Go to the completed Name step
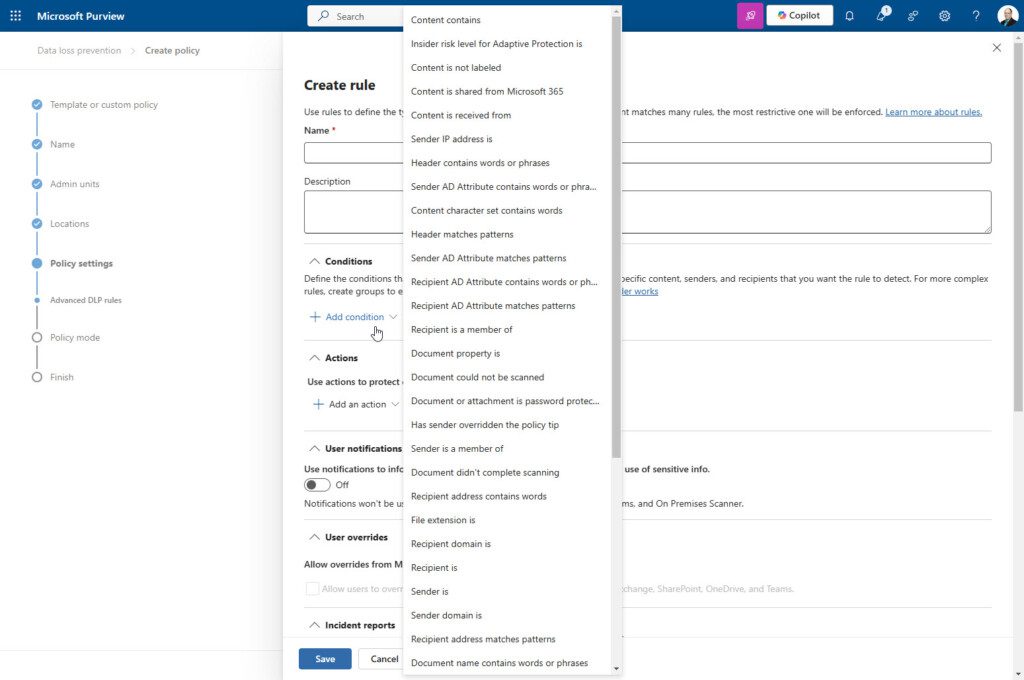 [62, 144]
